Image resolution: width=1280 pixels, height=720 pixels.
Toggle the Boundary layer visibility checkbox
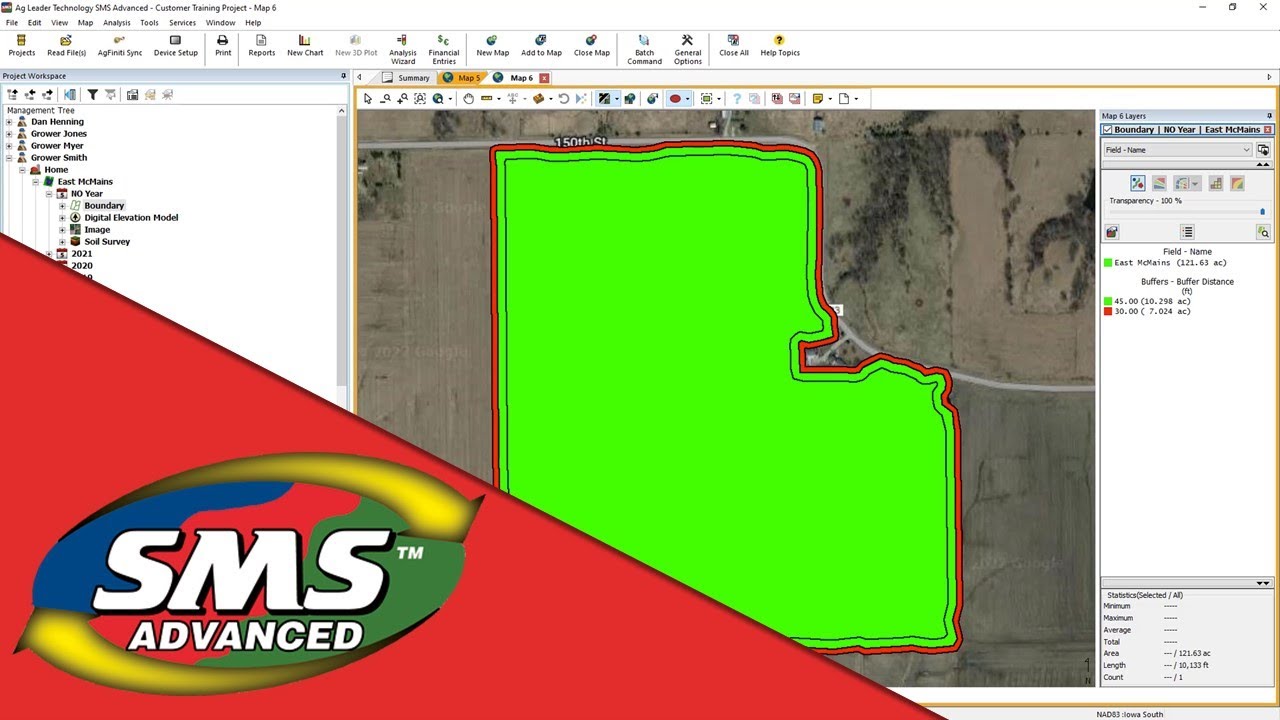click(x=1108, y=130)
